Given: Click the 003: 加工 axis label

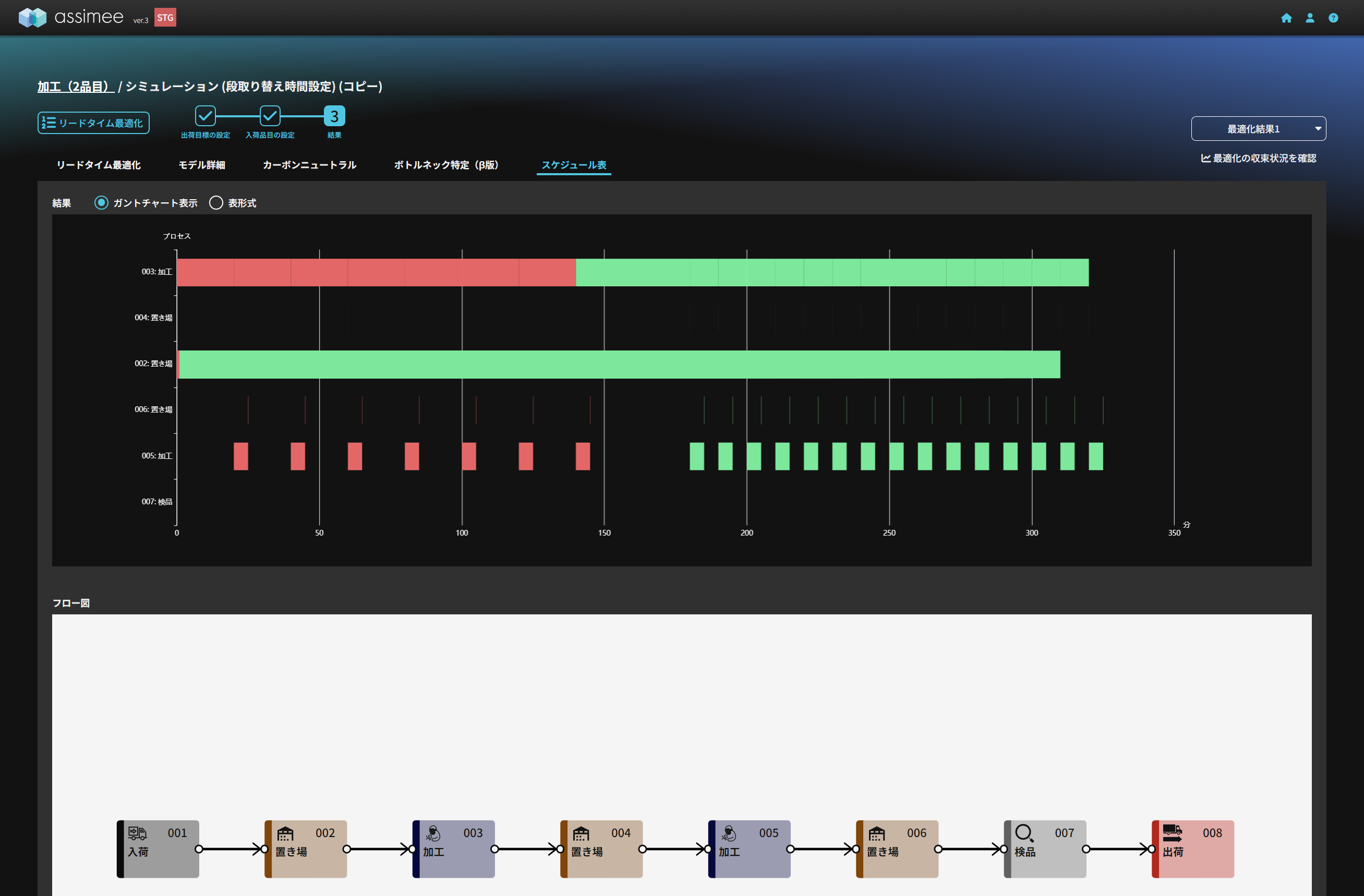Looking at the screenshot, I should [157, 272].
